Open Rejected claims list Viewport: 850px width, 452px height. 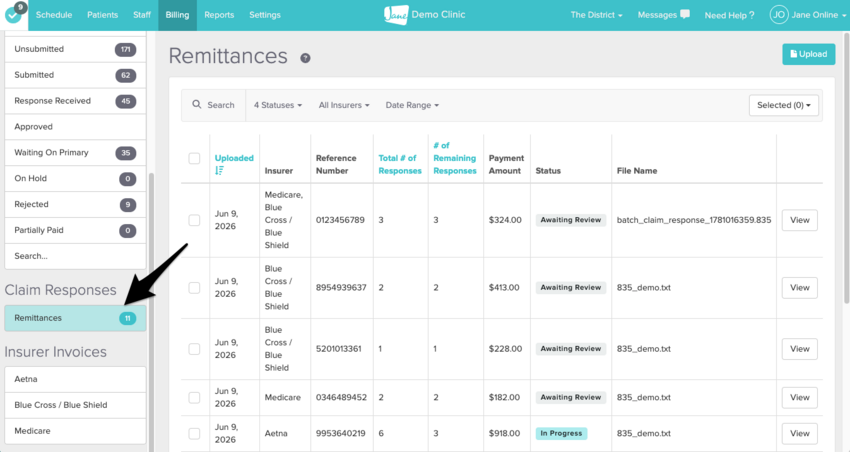point(75,204)
